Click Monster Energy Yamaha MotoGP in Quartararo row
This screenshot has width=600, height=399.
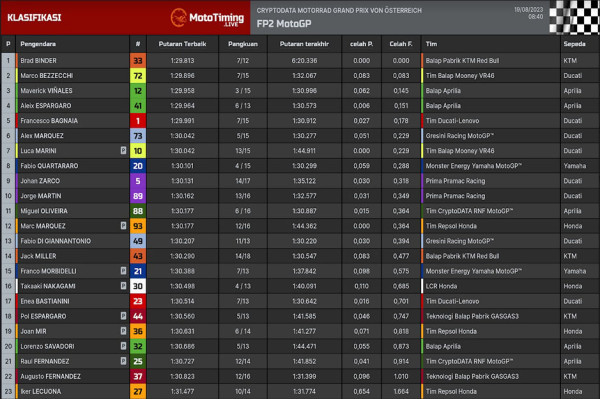coord(474,166)
